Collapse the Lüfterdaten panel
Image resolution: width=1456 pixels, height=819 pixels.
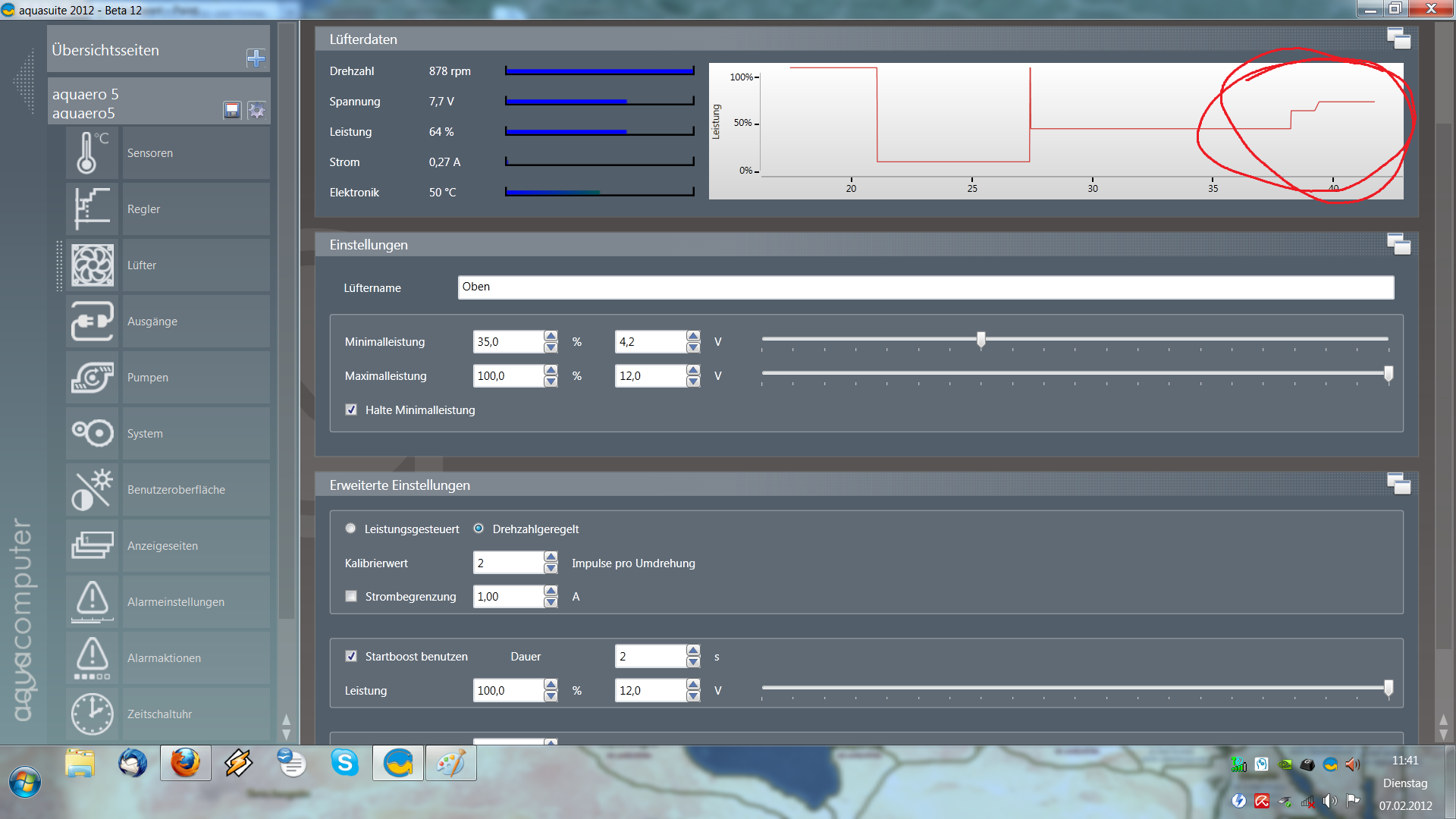(1398, 39)
